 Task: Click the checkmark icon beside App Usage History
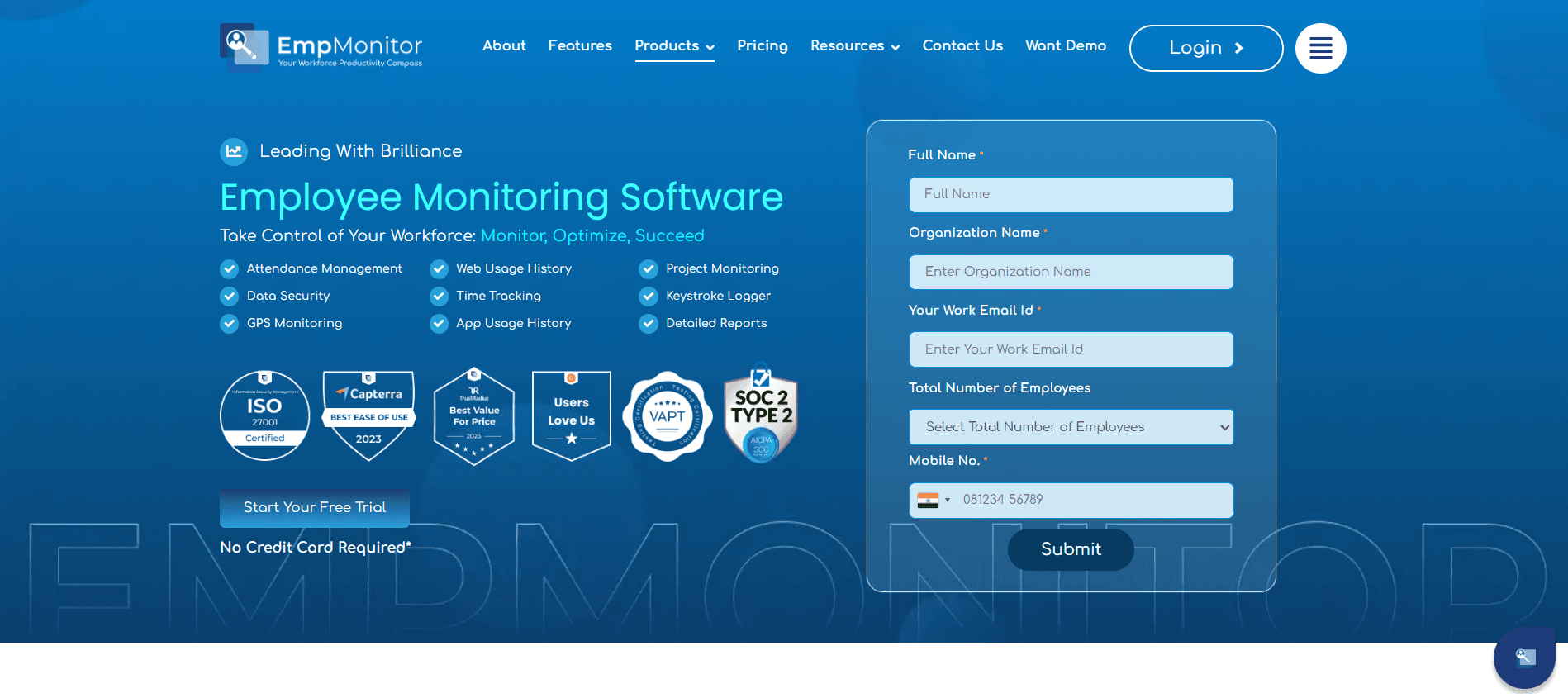[439, 323]
